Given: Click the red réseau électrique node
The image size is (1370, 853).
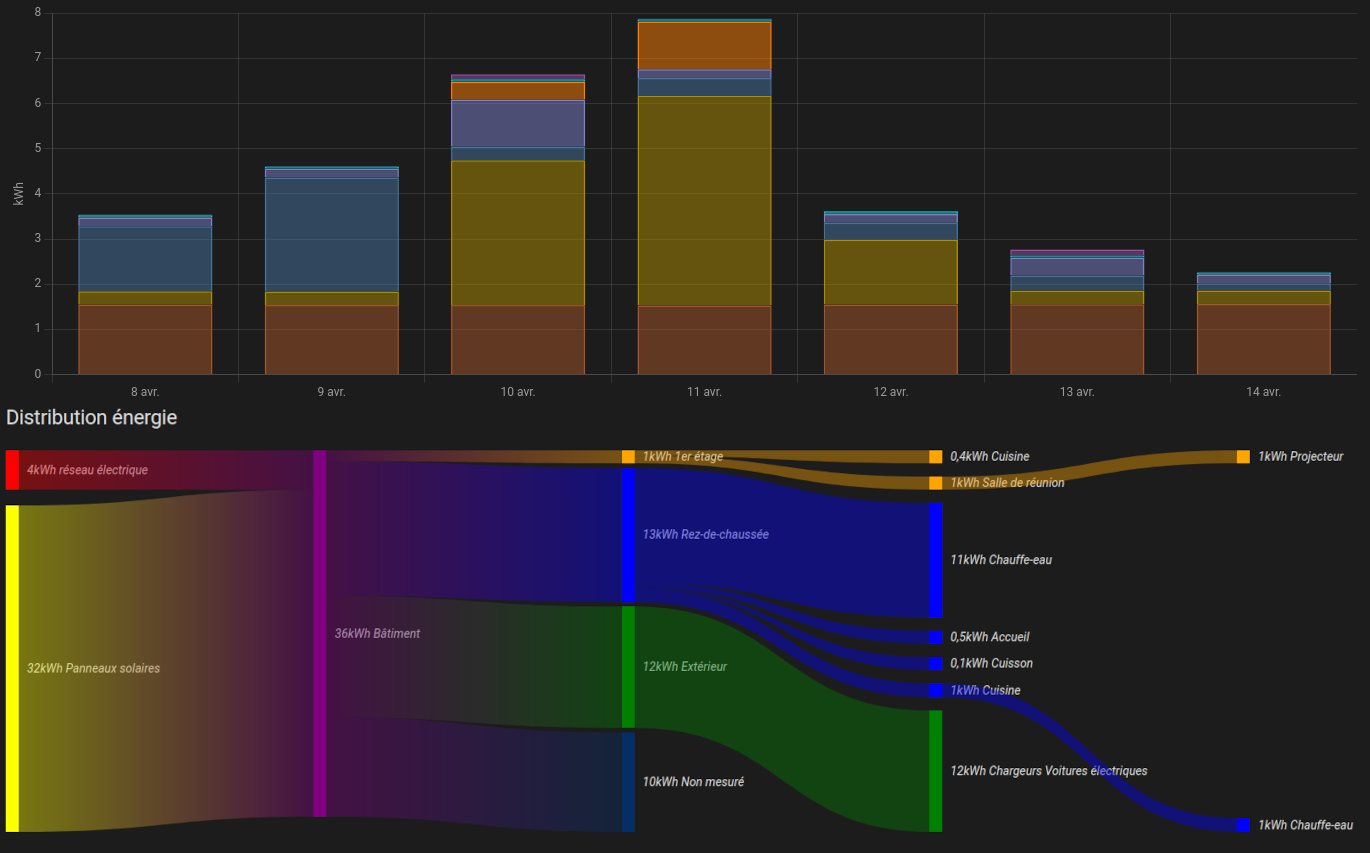Looking at the screenshot, I should coord(12,470).
